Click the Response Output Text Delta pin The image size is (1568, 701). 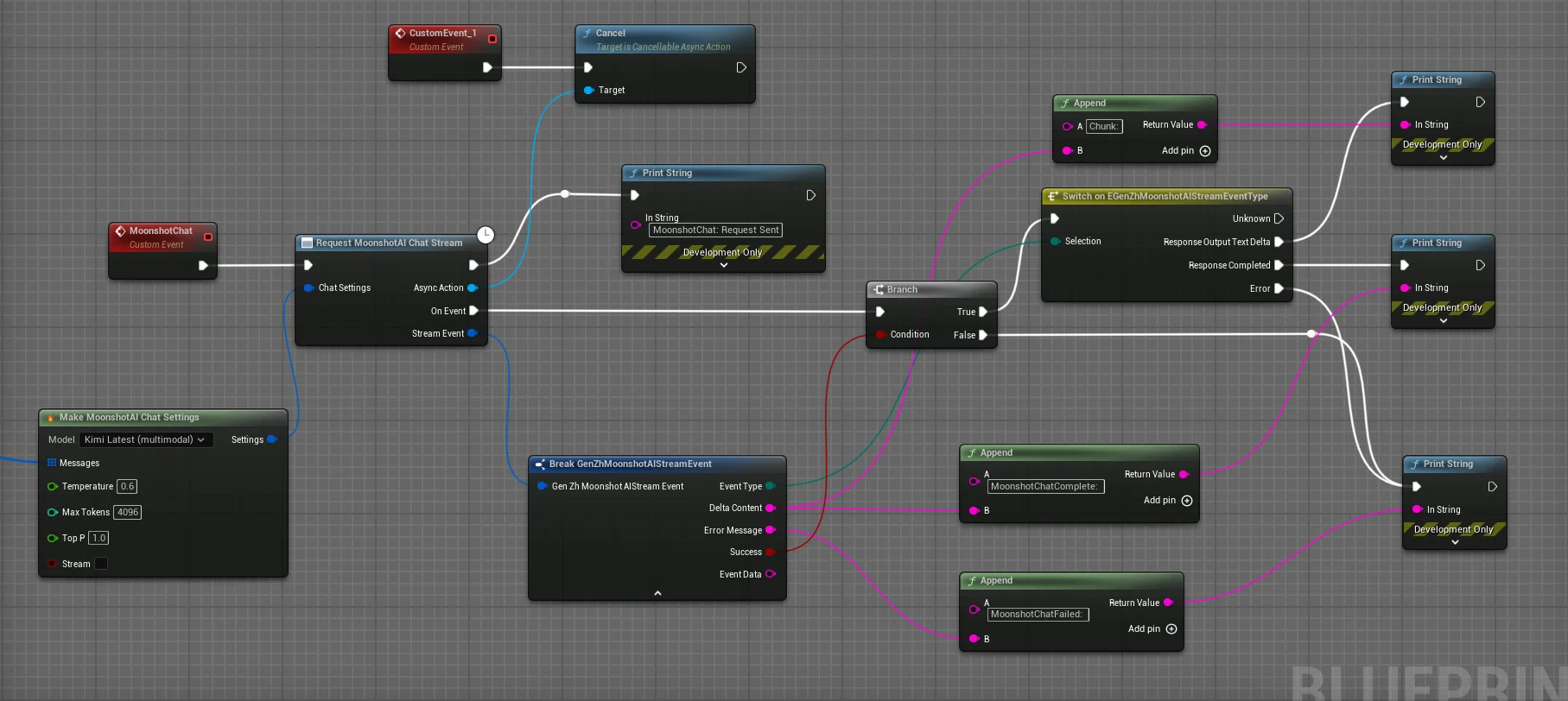click(1279, 242)
